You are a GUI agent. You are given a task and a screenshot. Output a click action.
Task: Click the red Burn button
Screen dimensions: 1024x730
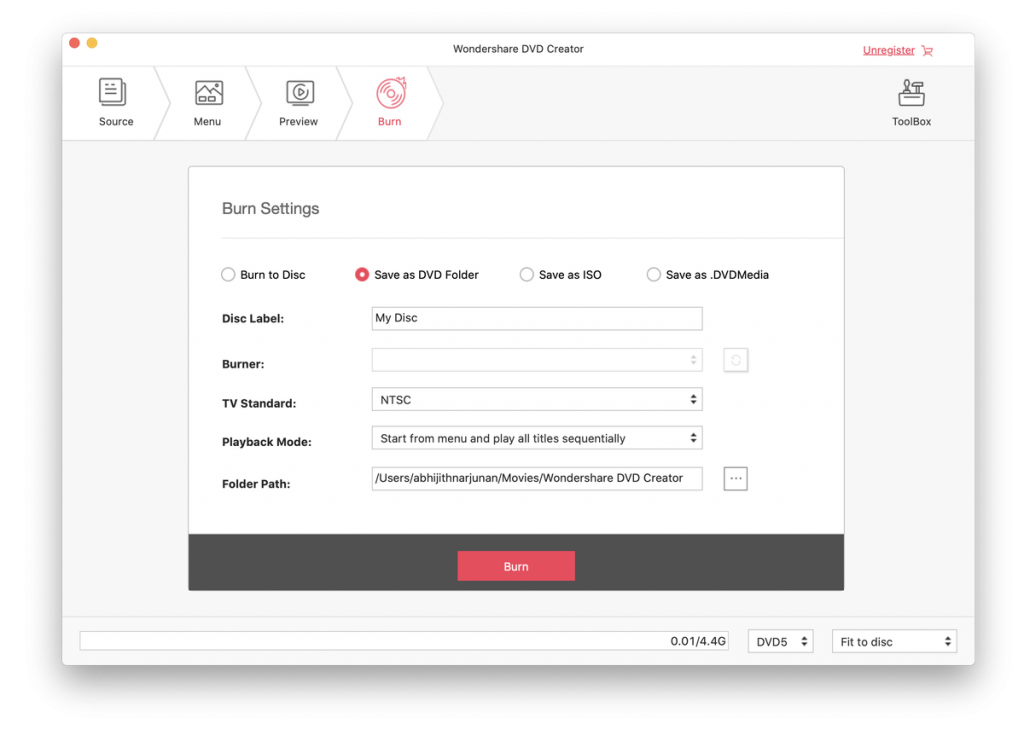pyautogui.click(x=516, y=566)
